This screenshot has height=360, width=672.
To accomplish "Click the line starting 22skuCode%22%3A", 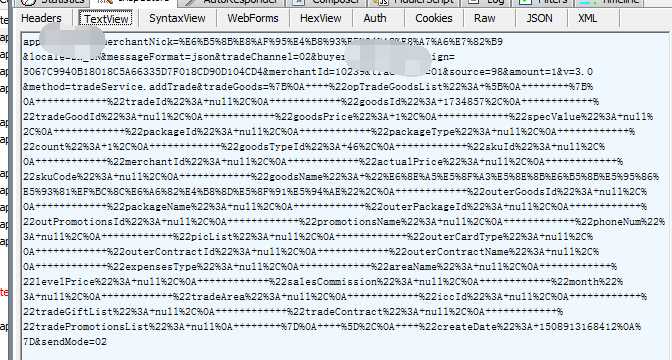I will 341,177.
